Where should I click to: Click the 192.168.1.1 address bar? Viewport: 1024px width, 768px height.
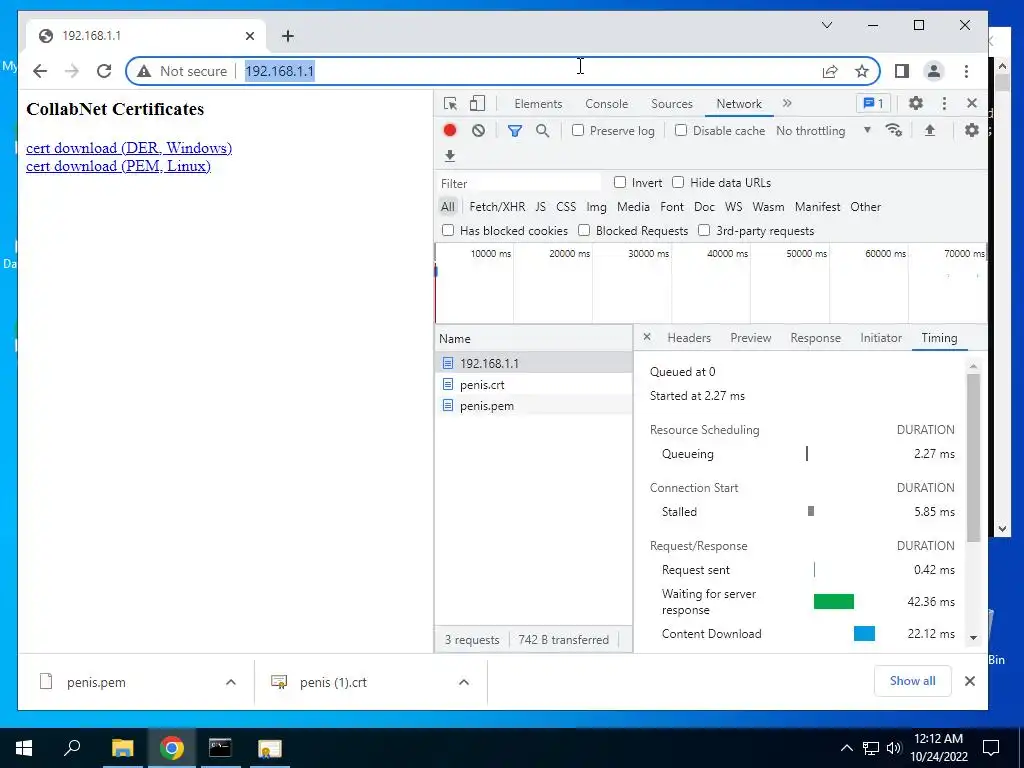(503, 71)
